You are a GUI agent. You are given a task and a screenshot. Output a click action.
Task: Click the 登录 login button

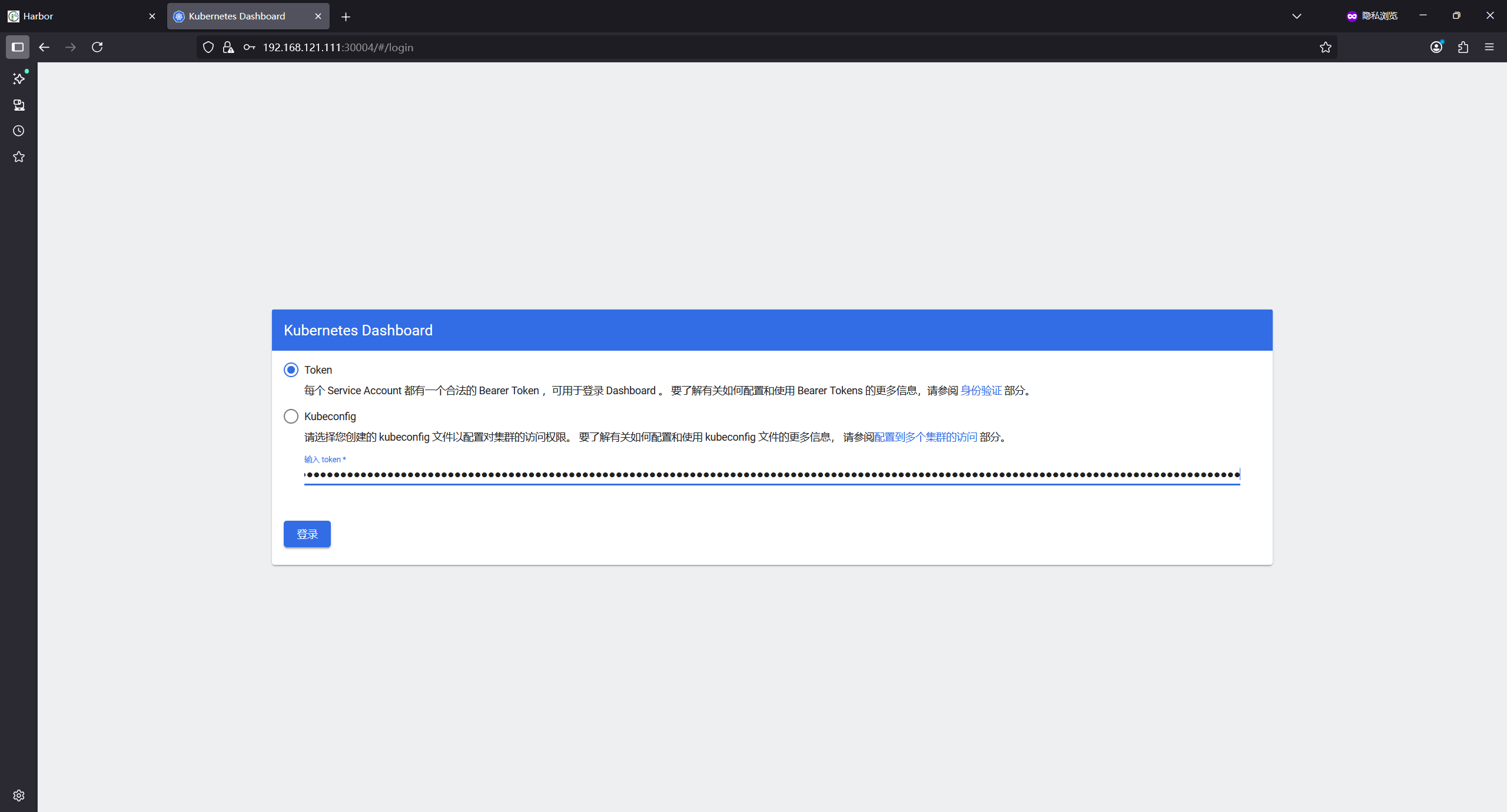pyautogui.click(x=307, y=534)
